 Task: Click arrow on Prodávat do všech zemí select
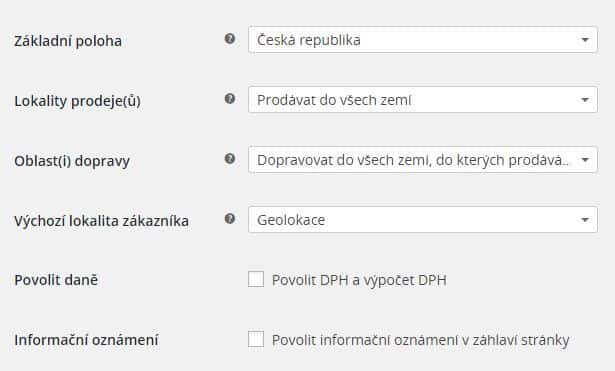pyautogui.click(x=585, y=100)
